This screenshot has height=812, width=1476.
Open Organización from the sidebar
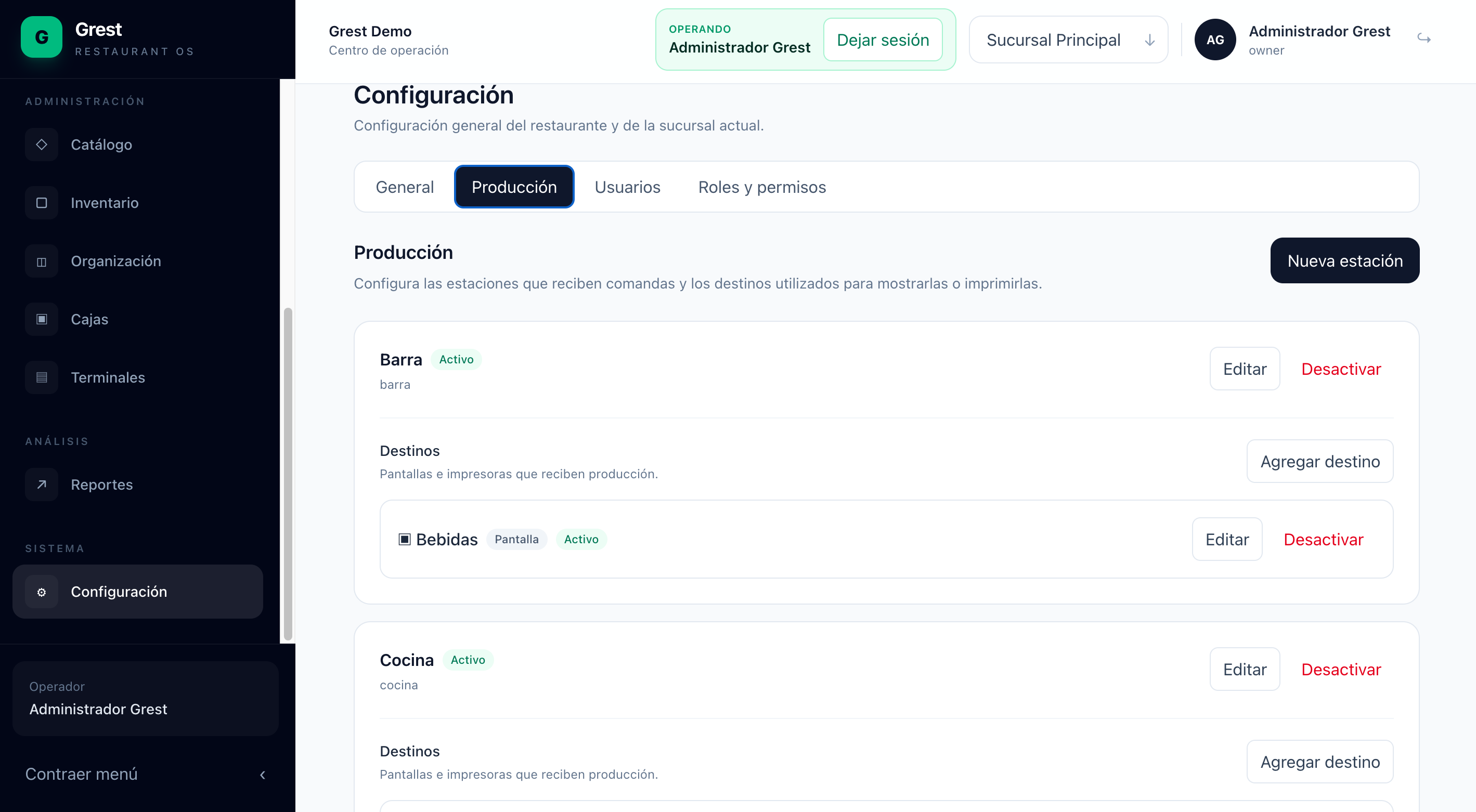pos(137,261)
